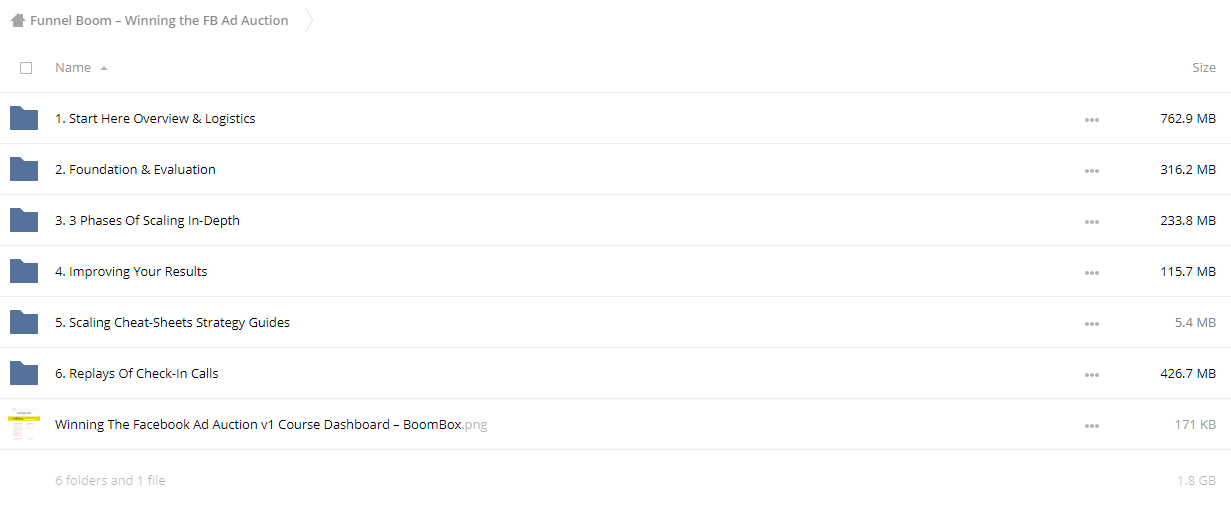Viewport: 1231px width, 514px height.
Task: Sort by the Name column header
Action: pyautogui.click(x=73, y=67)
